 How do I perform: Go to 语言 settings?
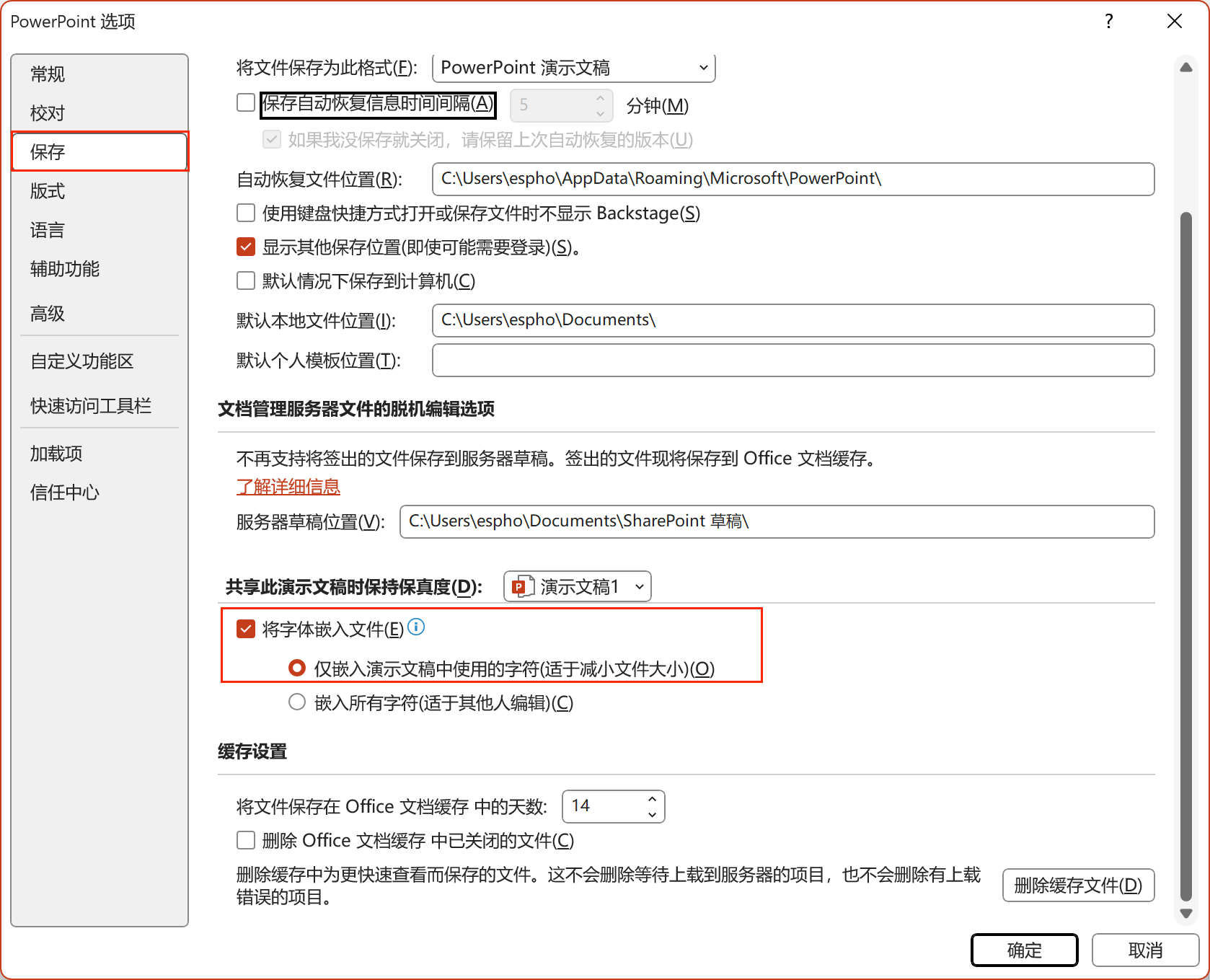click(100, 229)
